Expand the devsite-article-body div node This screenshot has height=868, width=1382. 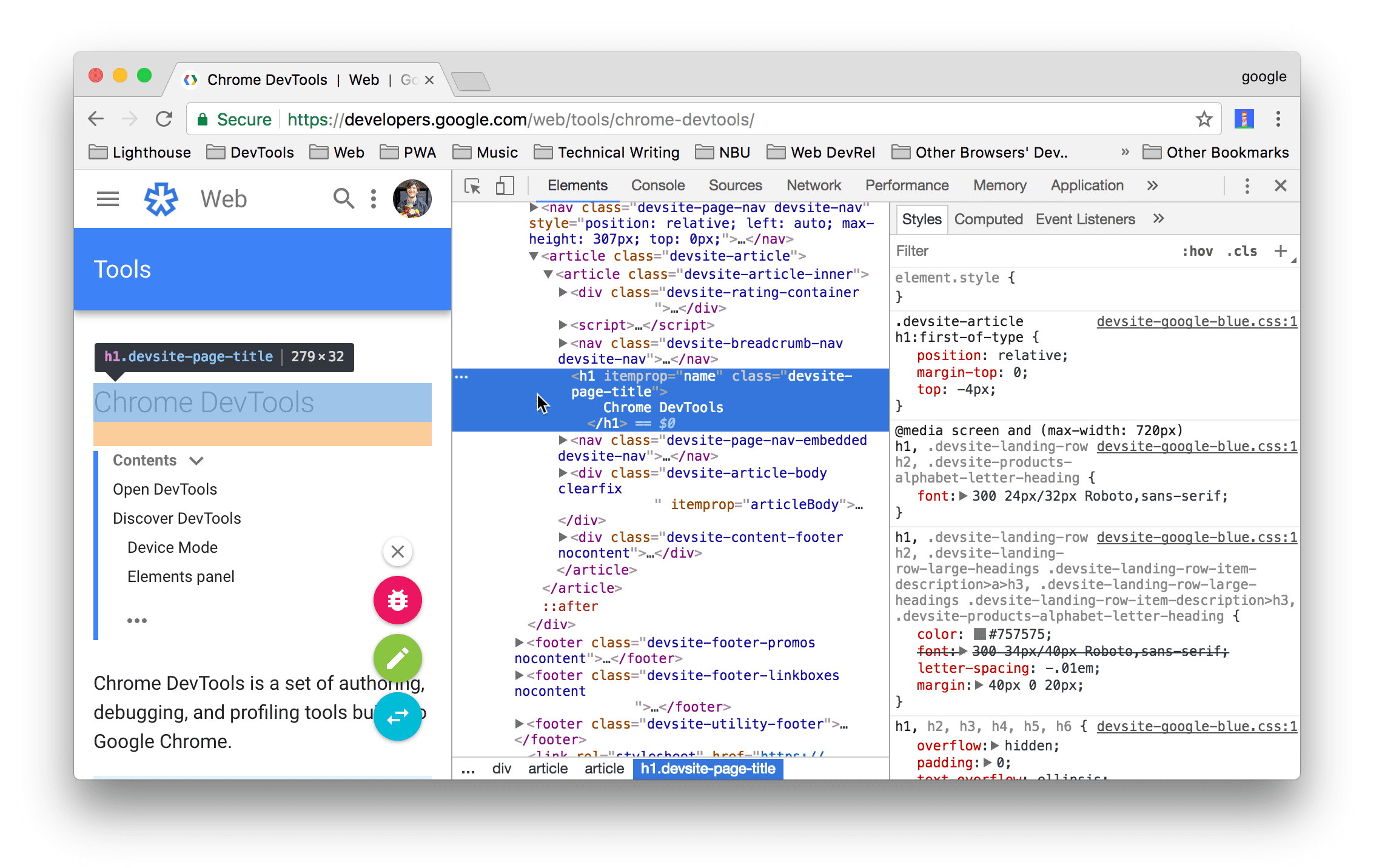click(x=562, y=473)
